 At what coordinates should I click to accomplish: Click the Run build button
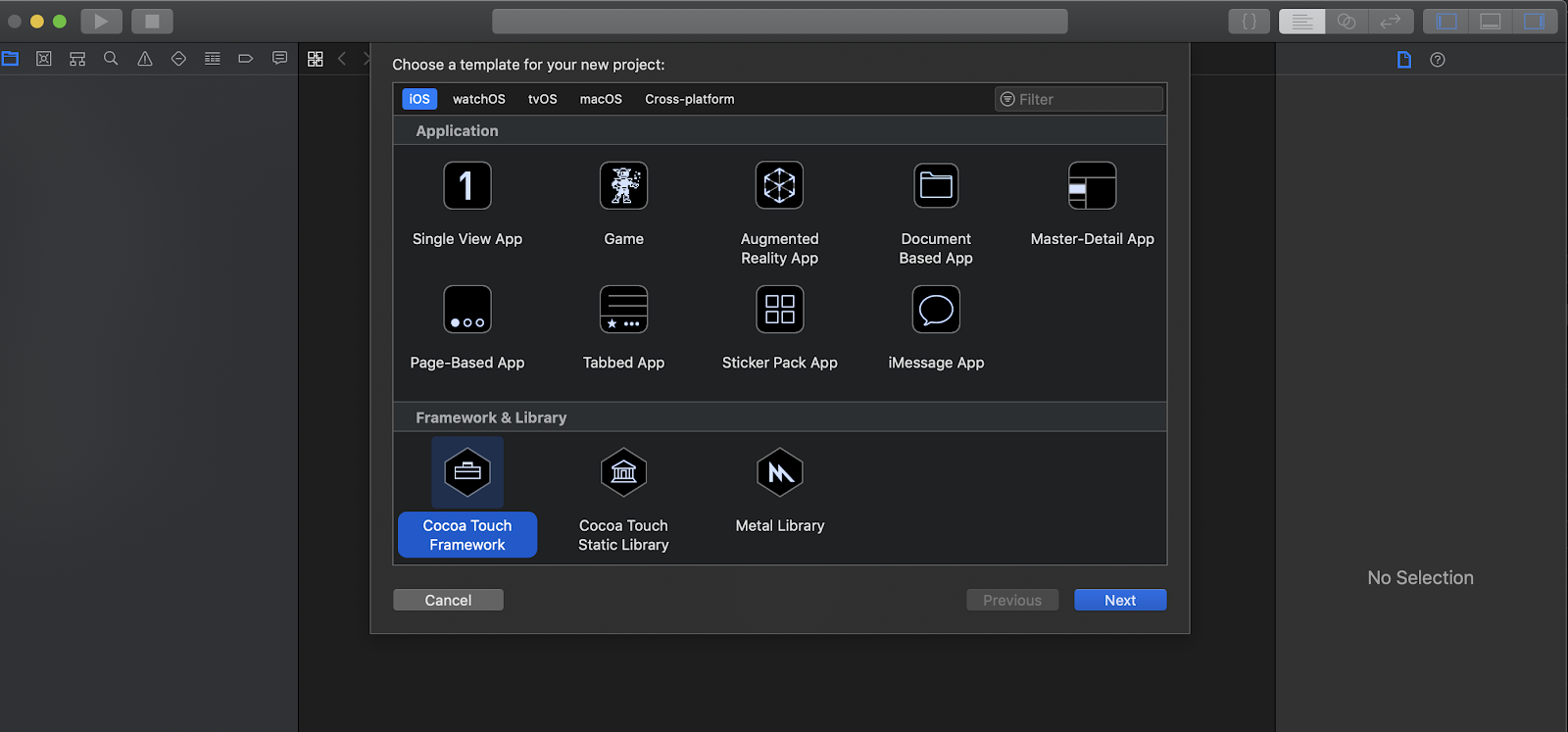pyautogui.click(x=101, y=21)
